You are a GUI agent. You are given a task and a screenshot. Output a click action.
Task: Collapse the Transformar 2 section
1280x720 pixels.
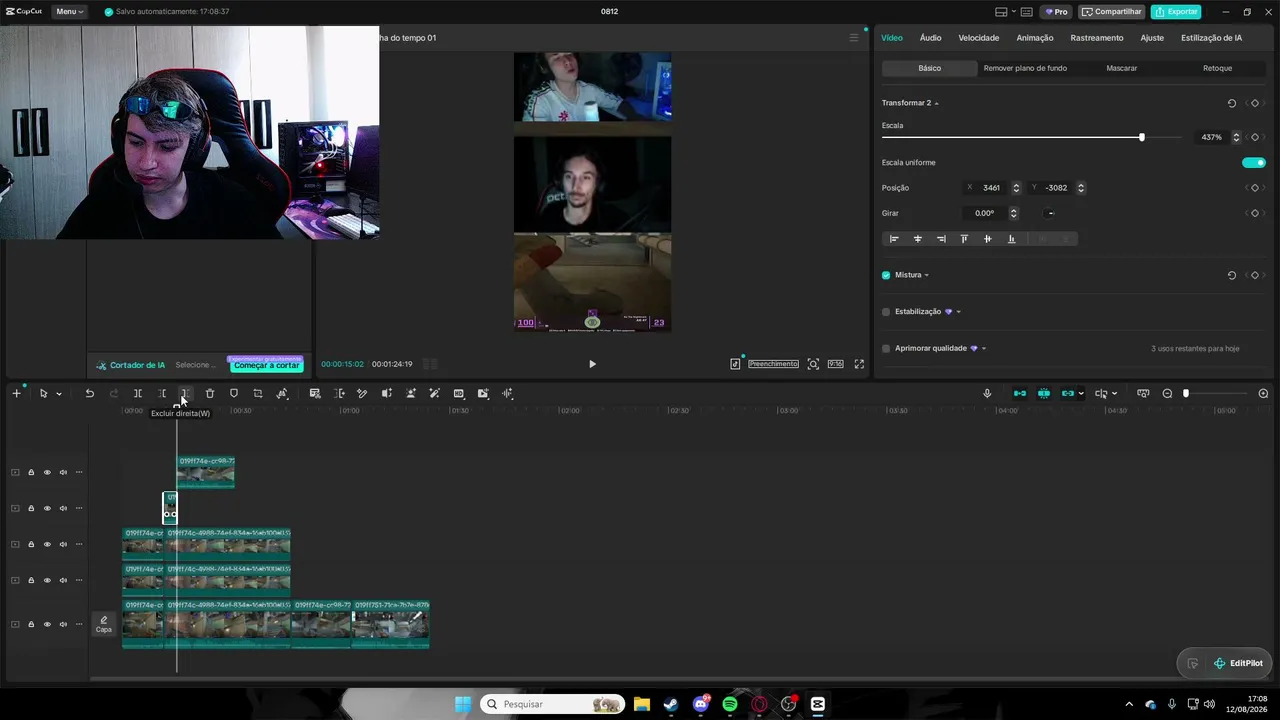click(x=937, y=103)
